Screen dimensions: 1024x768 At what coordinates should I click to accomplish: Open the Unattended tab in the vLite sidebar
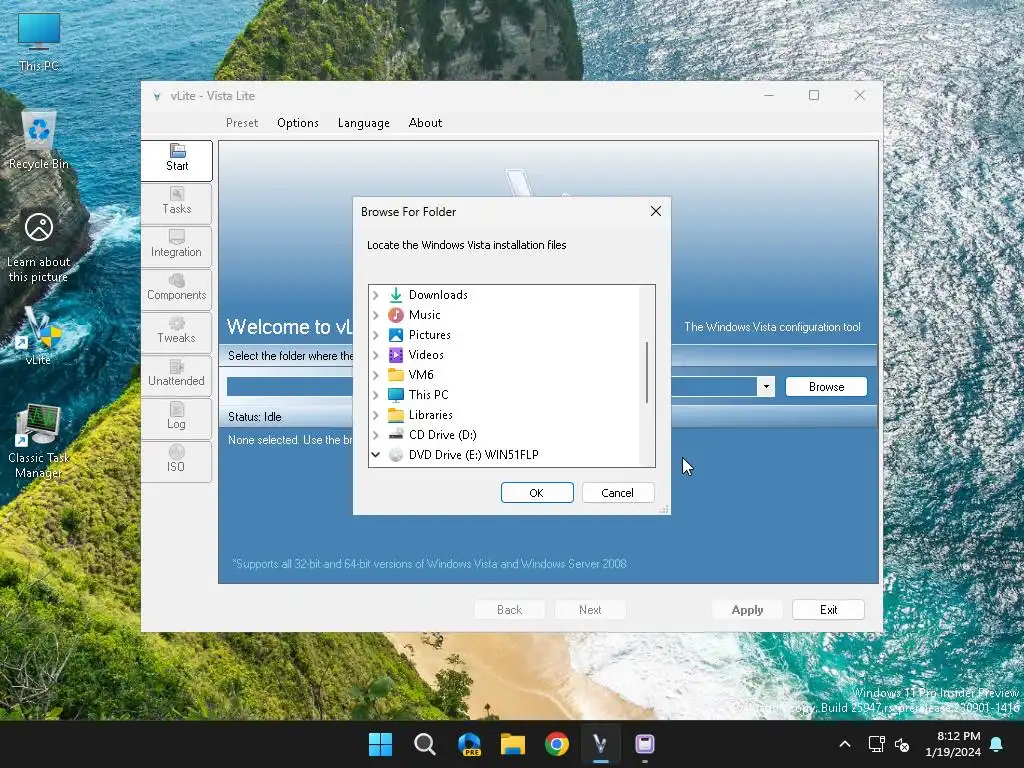tap(176, 375)
